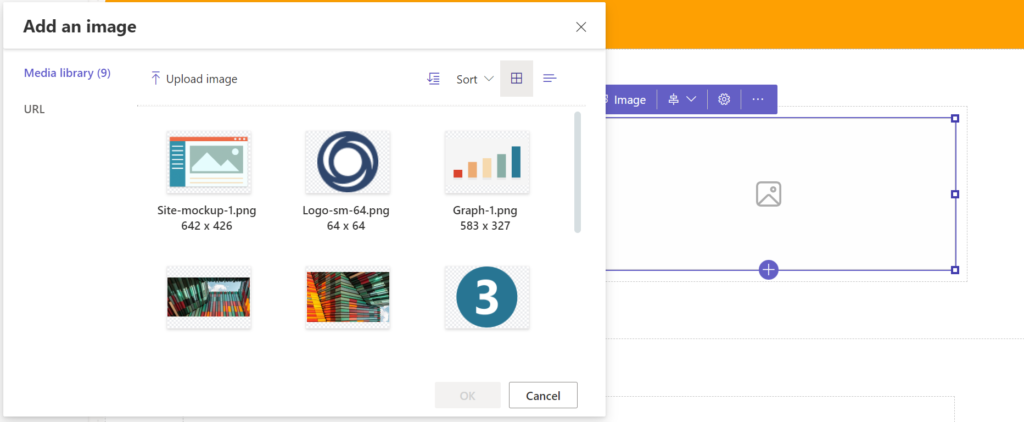Choose the Logo-sm-64.png thumbnail
Screen dimensions: 1024x422
tap(347, 162)
